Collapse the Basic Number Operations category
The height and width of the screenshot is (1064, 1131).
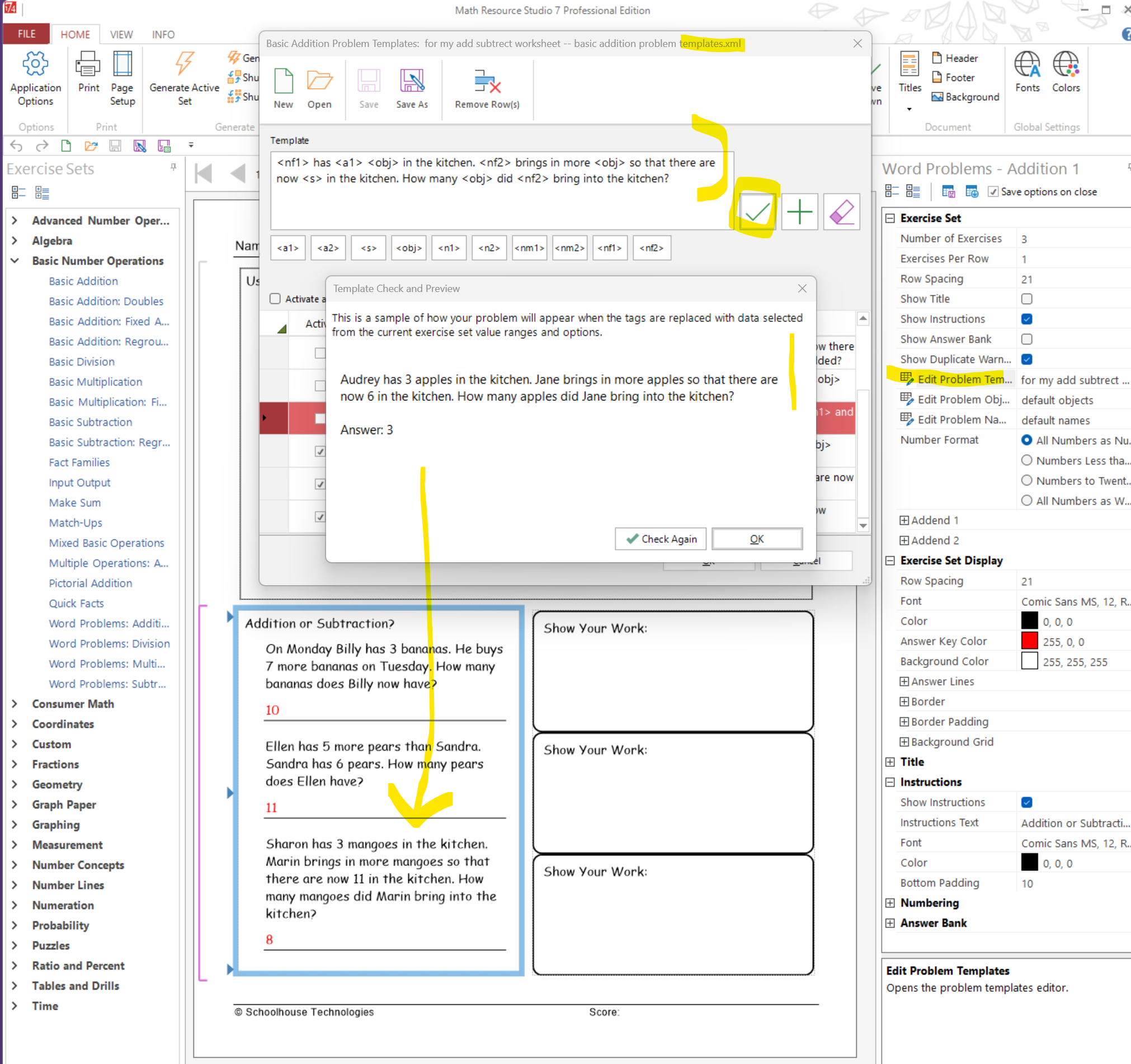click(15, 261)
